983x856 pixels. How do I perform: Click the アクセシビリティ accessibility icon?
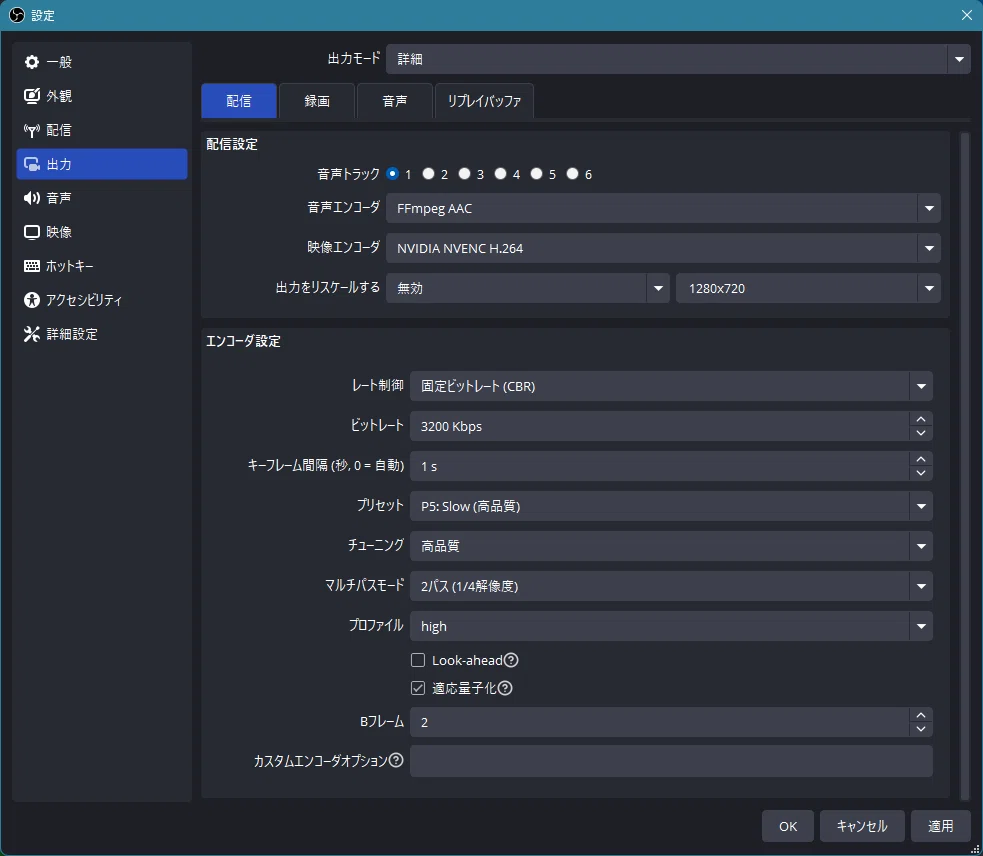click(x=31, y=300)
